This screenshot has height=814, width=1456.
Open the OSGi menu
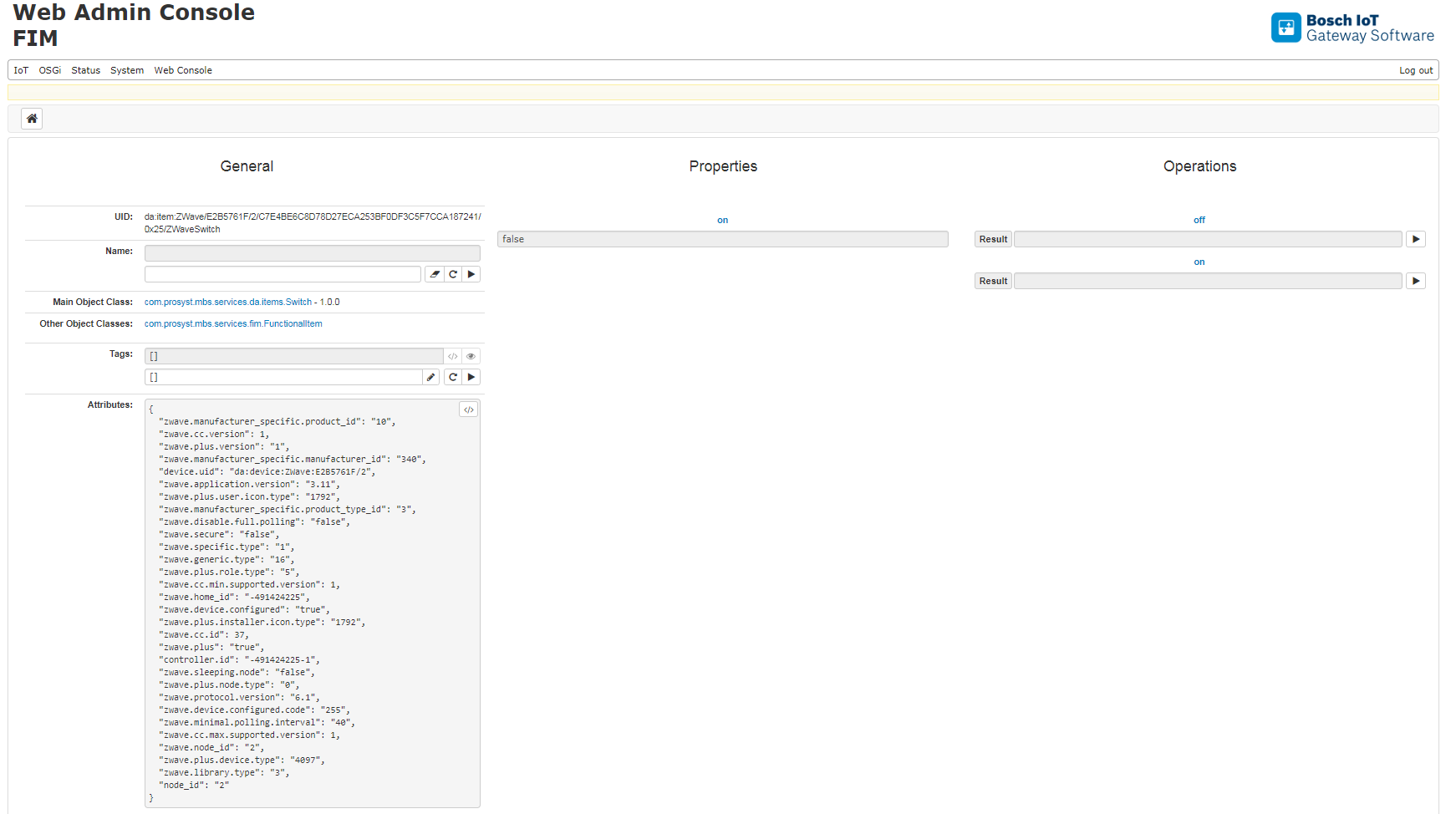point(50,70)
